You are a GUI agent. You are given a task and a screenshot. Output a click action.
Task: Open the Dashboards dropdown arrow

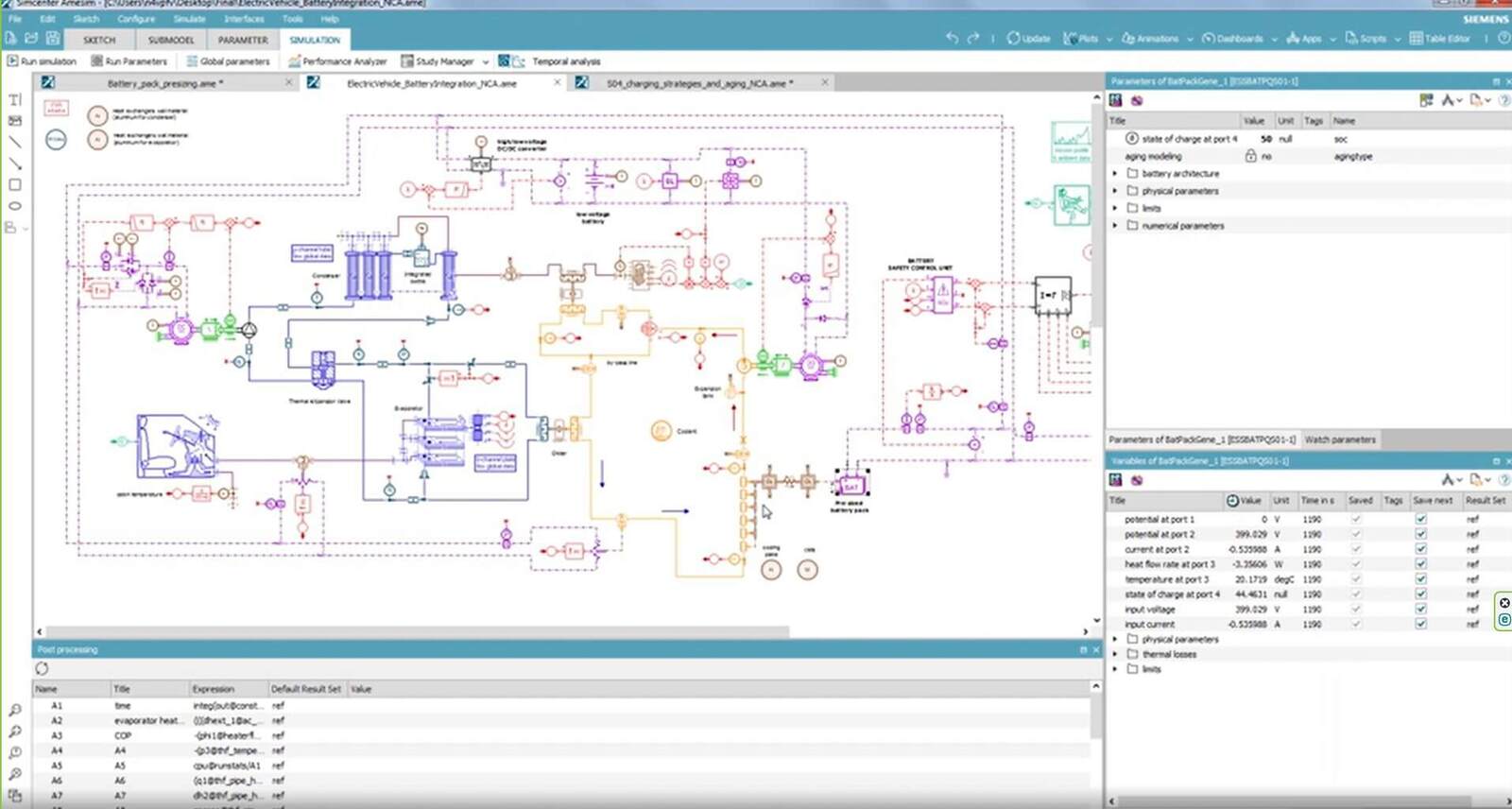pos(1274,40)
